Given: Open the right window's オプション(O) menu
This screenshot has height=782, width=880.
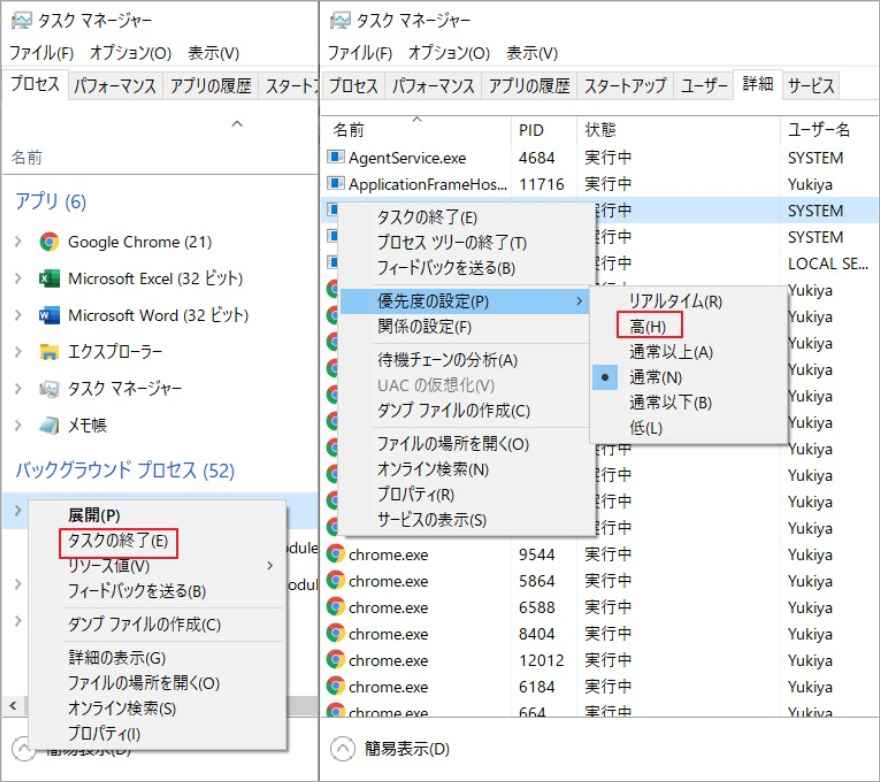Looking at the screenshot, I should point(449,53).
